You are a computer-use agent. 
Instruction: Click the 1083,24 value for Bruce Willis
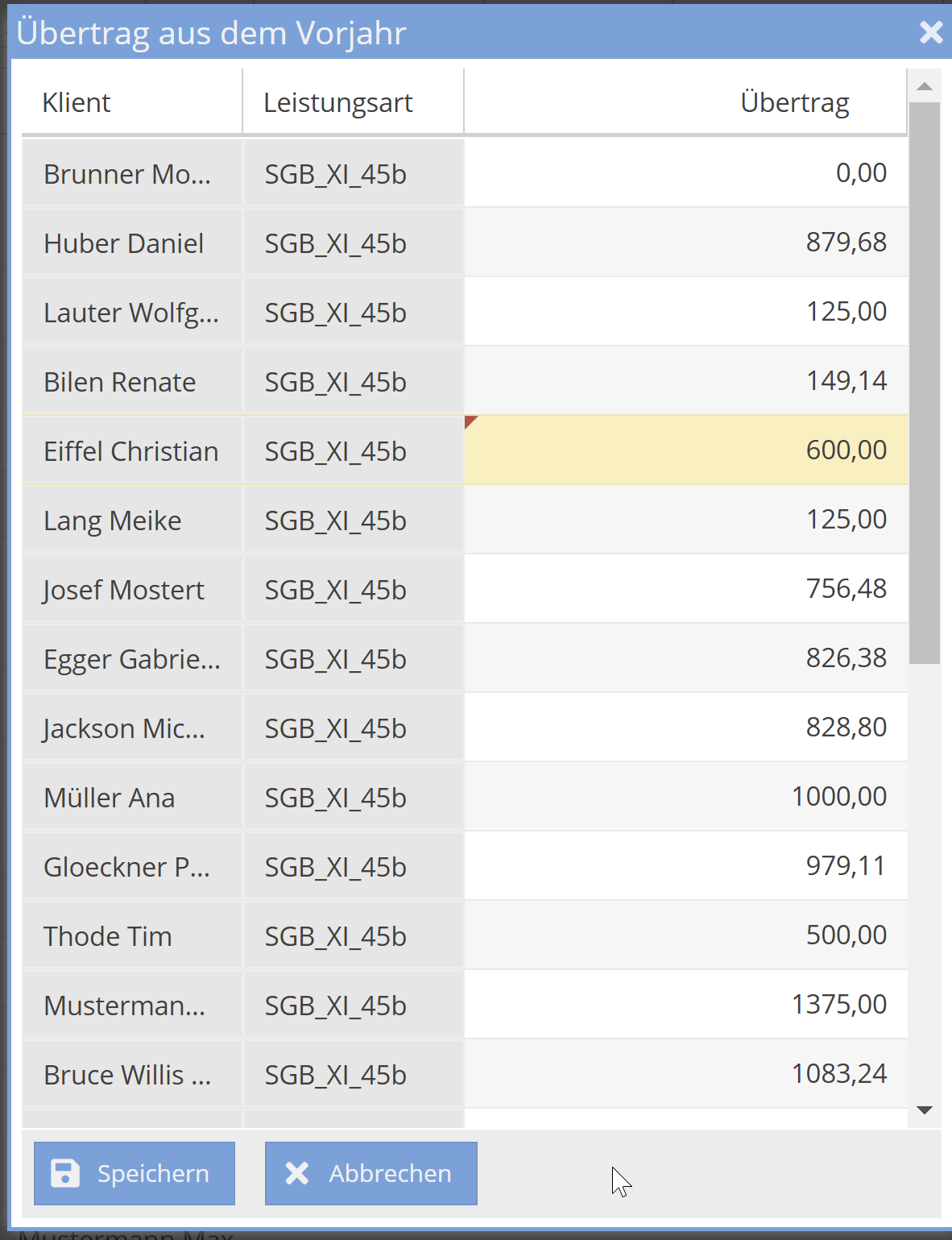pyautogui.click(x=838, y=1074)
